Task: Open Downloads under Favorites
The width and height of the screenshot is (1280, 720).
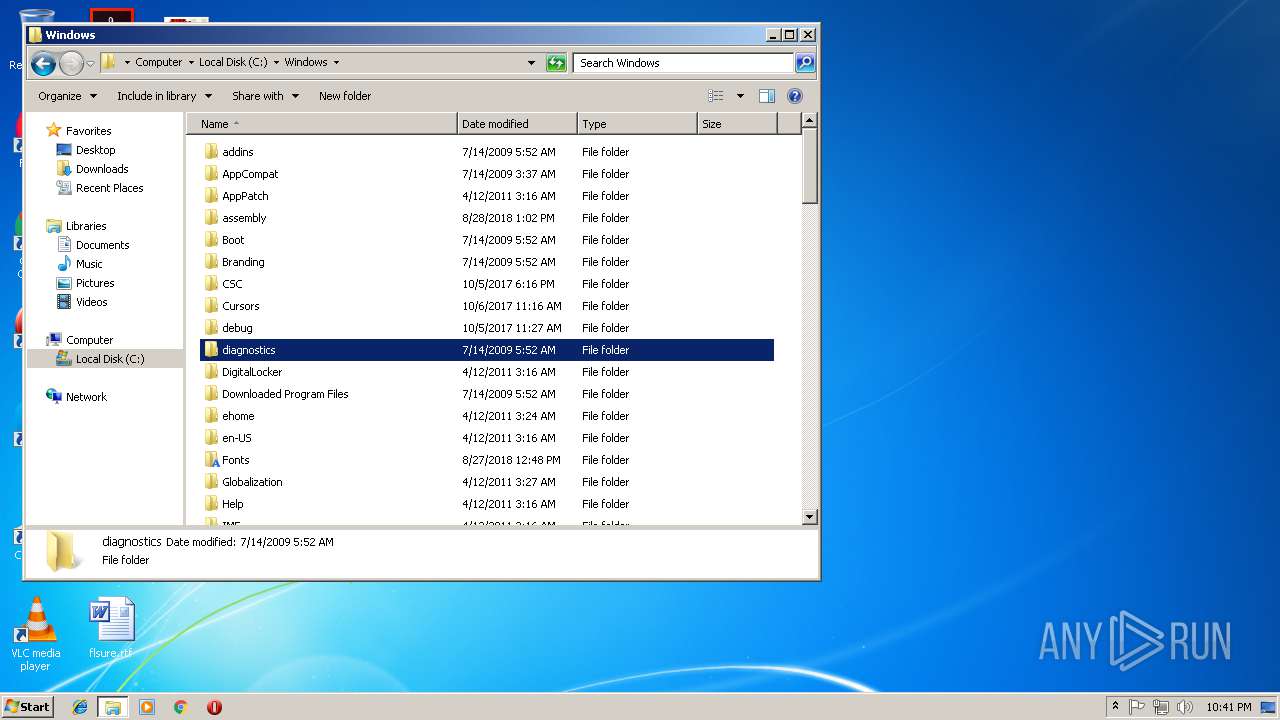Action: 102,169
